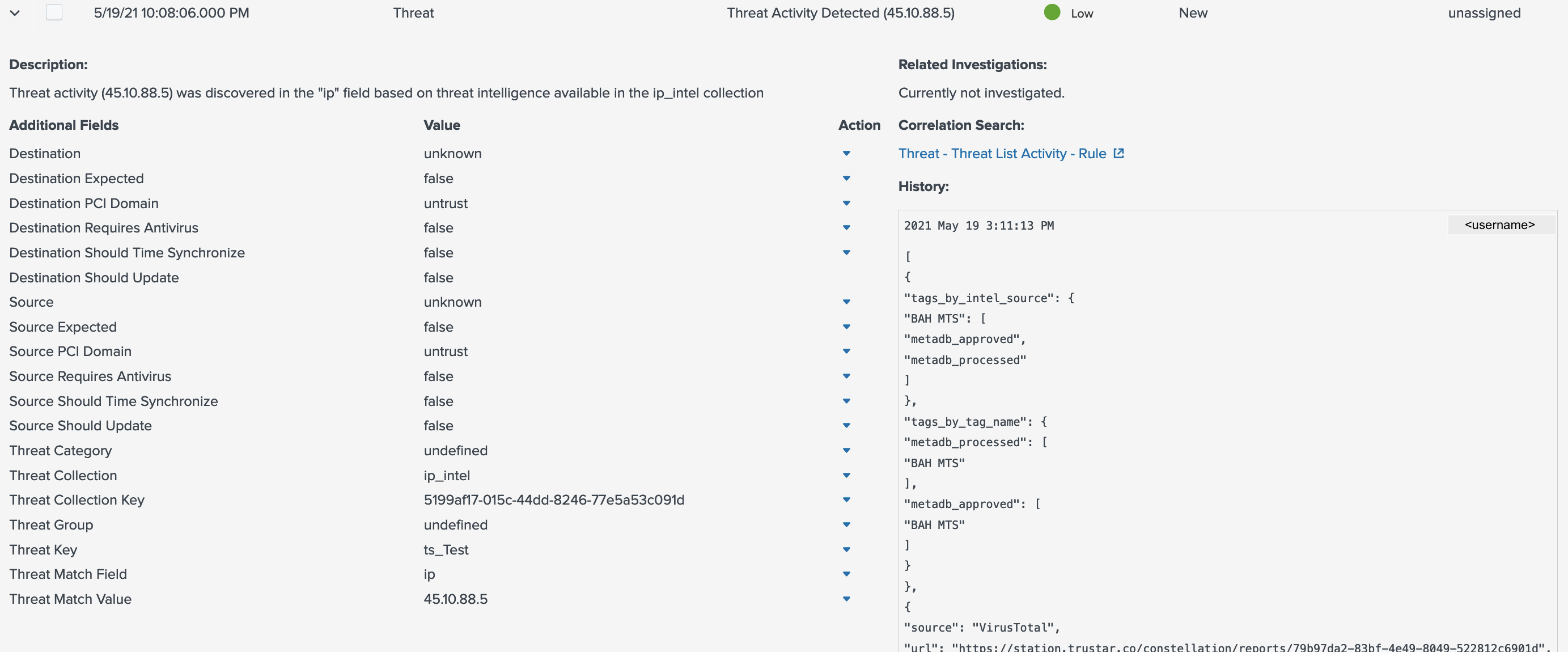Click the Threat Match Value 45.10.88.5

point(455,599)
